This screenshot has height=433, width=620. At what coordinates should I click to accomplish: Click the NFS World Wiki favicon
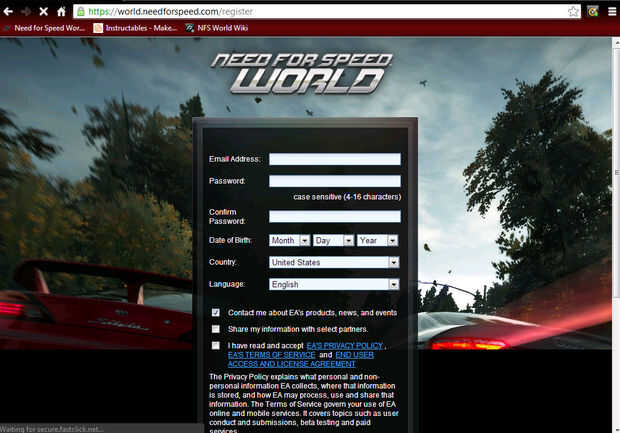(x=190, y=28)
